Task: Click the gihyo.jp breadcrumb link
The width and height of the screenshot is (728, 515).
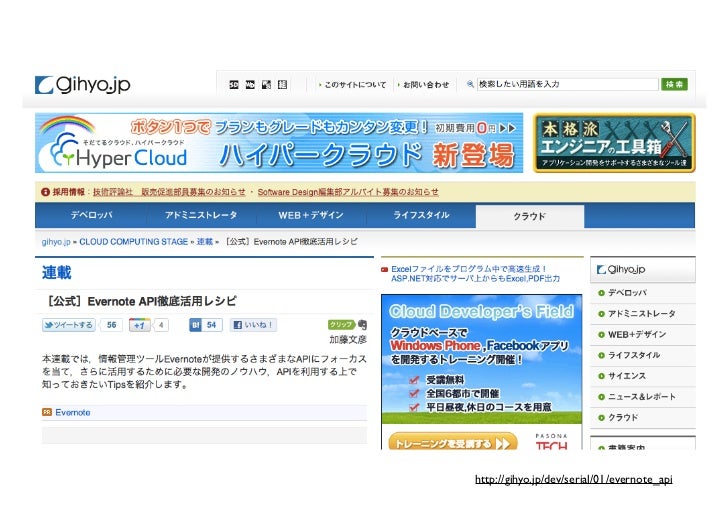Action: coord(56,242)
